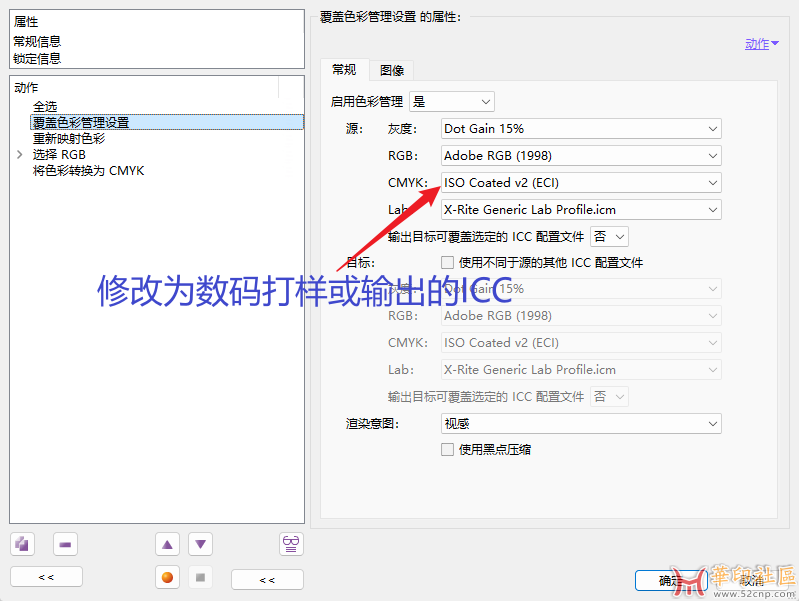Open source RGB Adobe RGB (1998) dropdown
799x601 pixels.
pos(581,156)
